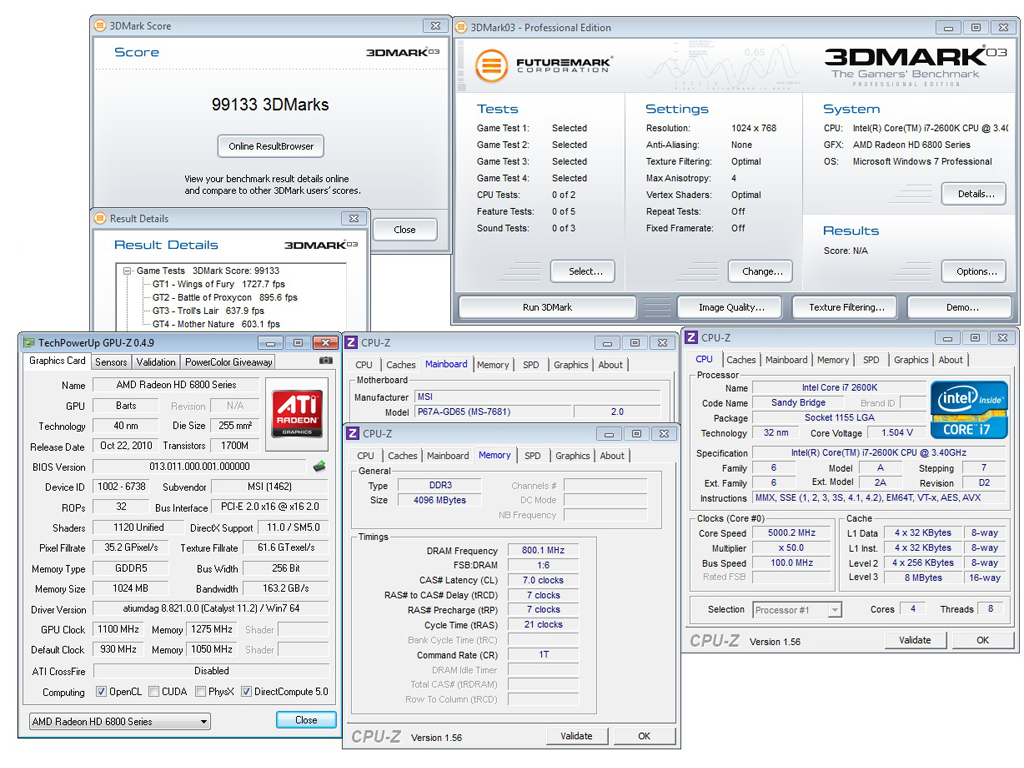Click the "99133 3DMarks" score text

tap(270, 104)
